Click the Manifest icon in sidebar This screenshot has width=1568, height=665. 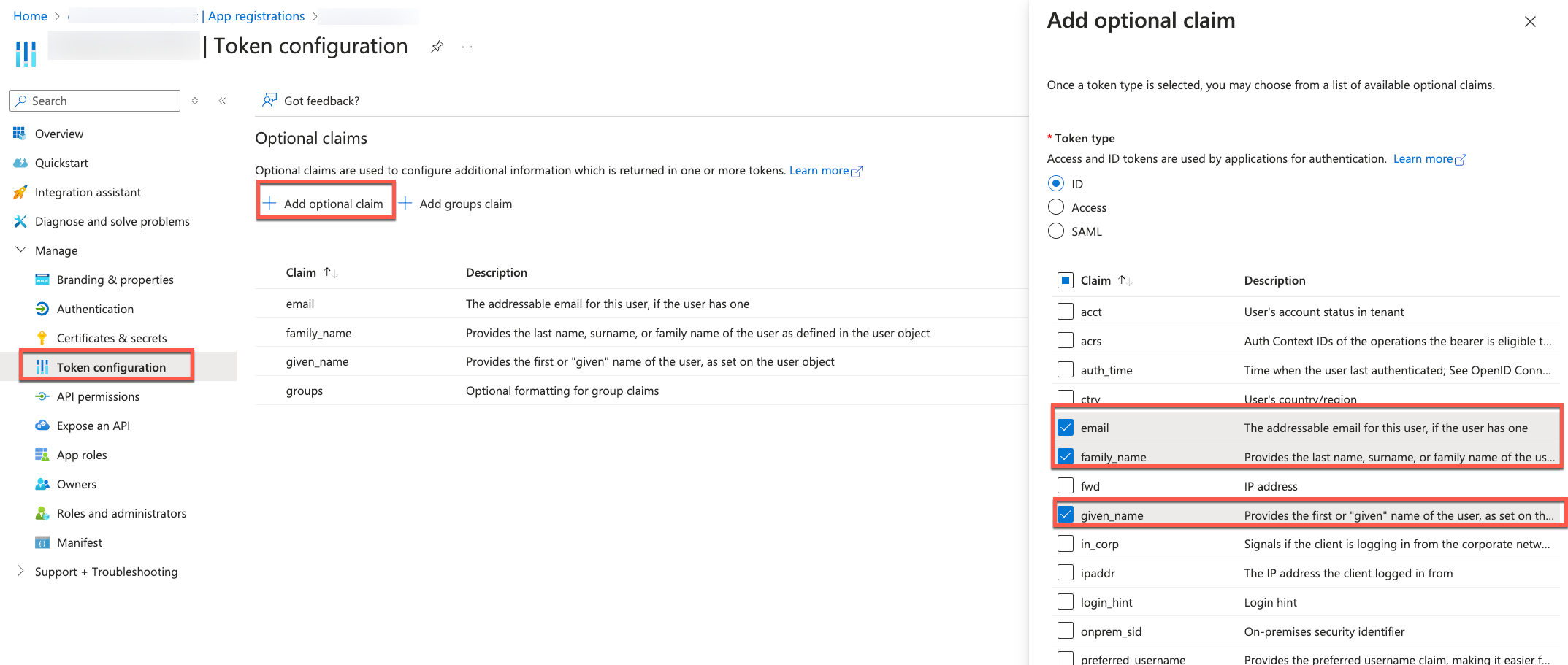click(x=42, y=542)
